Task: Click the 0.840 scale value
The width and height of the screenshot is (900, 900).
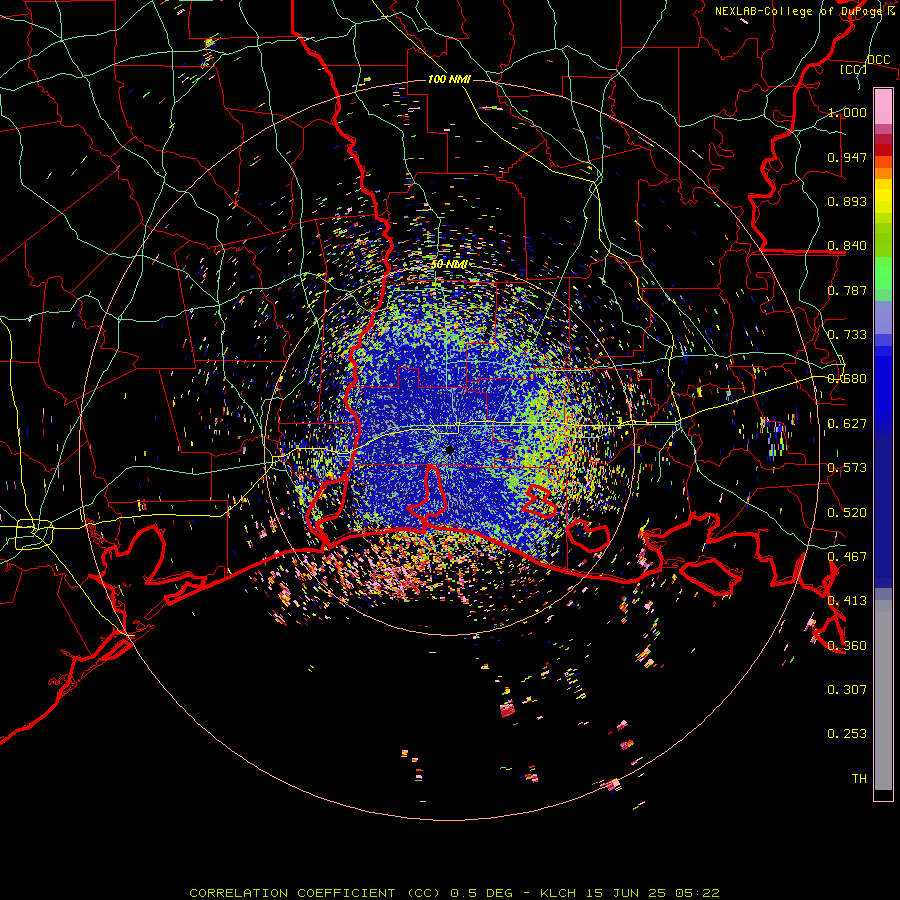Action: (847, 246)
